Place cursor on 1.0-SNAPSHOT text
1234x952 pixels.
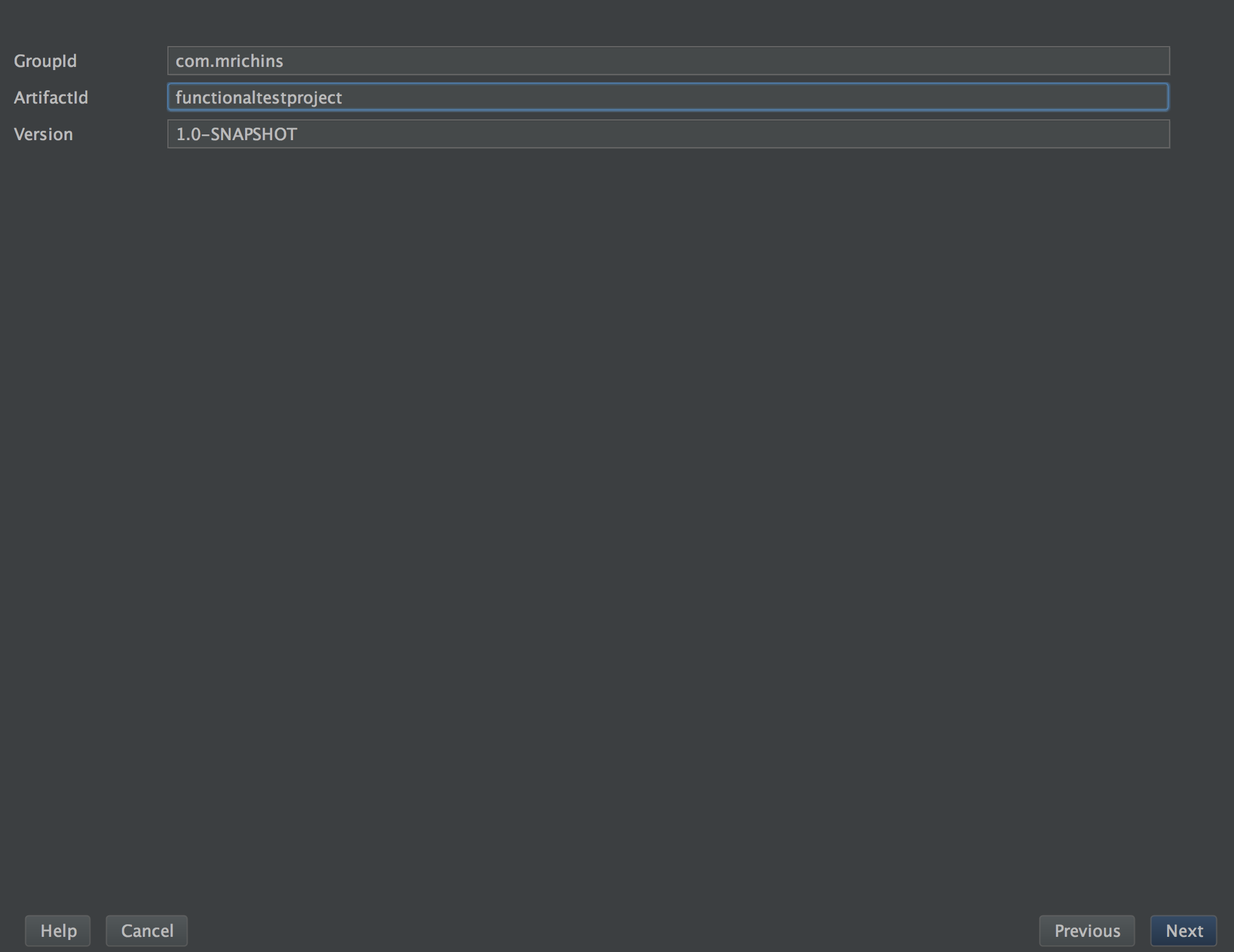(236, 134)
